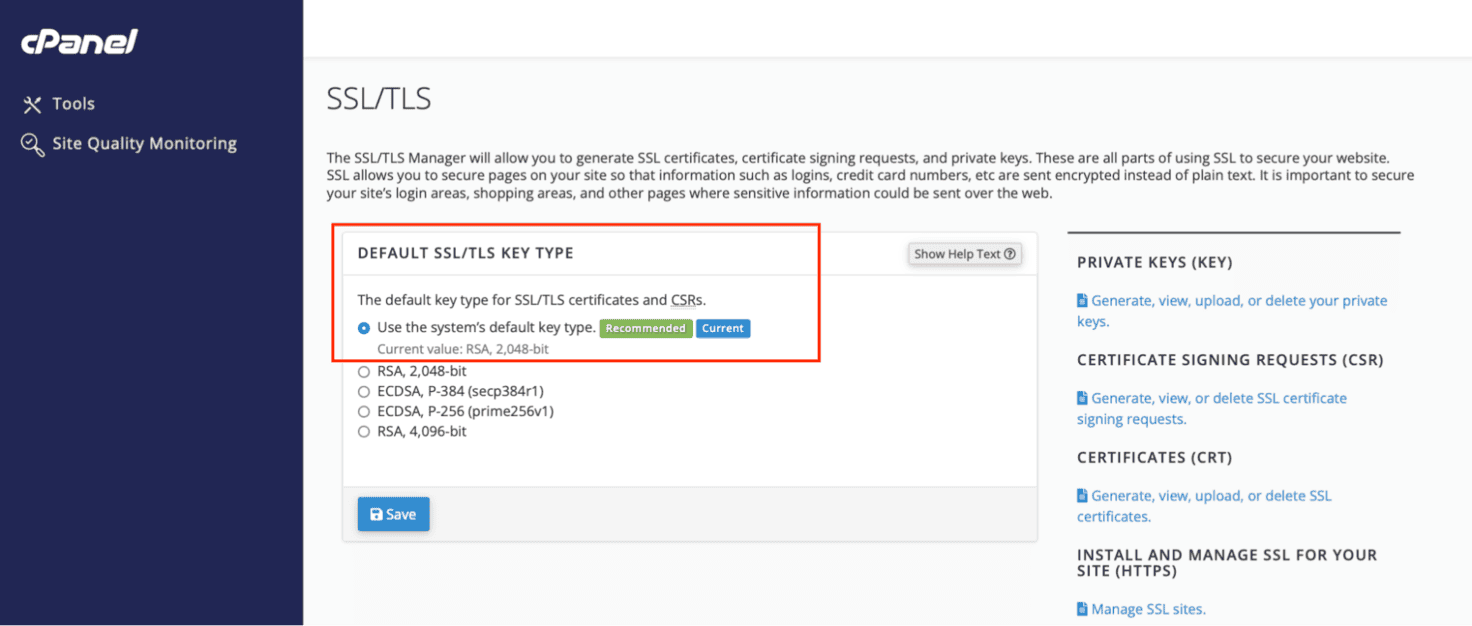Screen dimensions: 1472x626
Task: Click the INSTALL AND MANAGE SSL heading
Action: click(x=1227, y=563)
